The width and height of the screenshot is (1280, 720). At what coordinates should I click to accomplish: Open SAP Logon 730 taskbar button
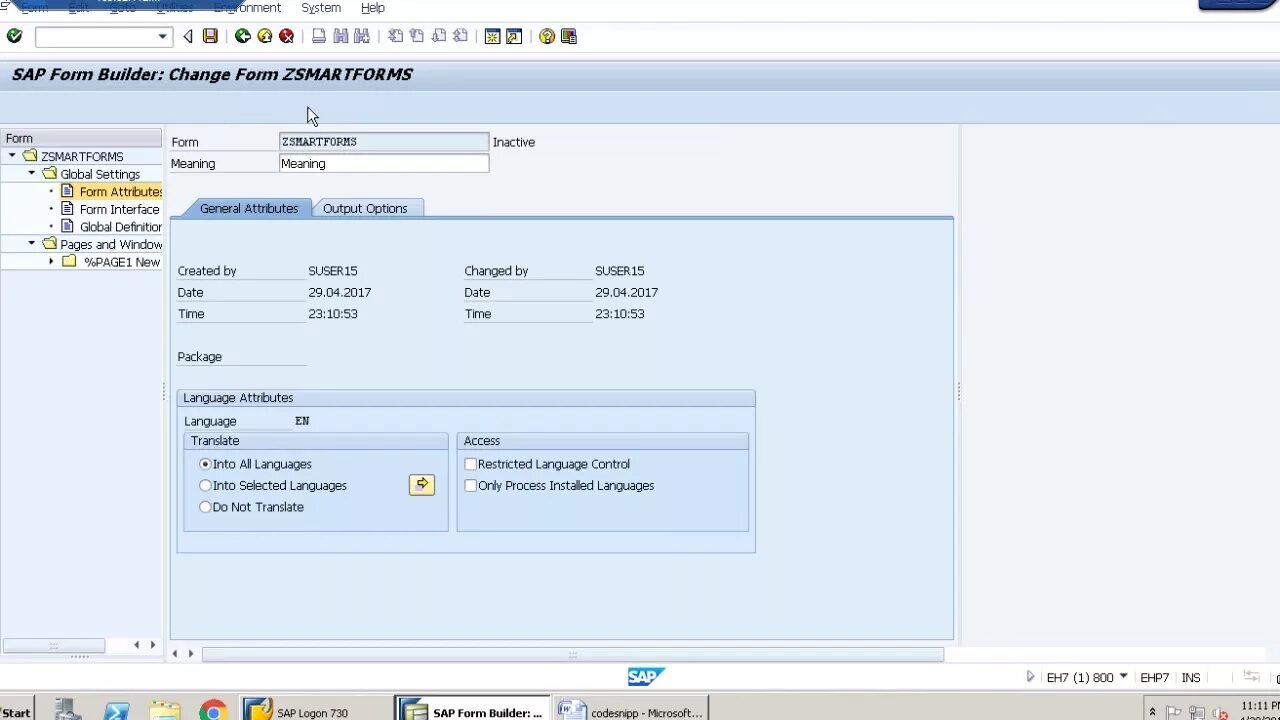point(313,711)
